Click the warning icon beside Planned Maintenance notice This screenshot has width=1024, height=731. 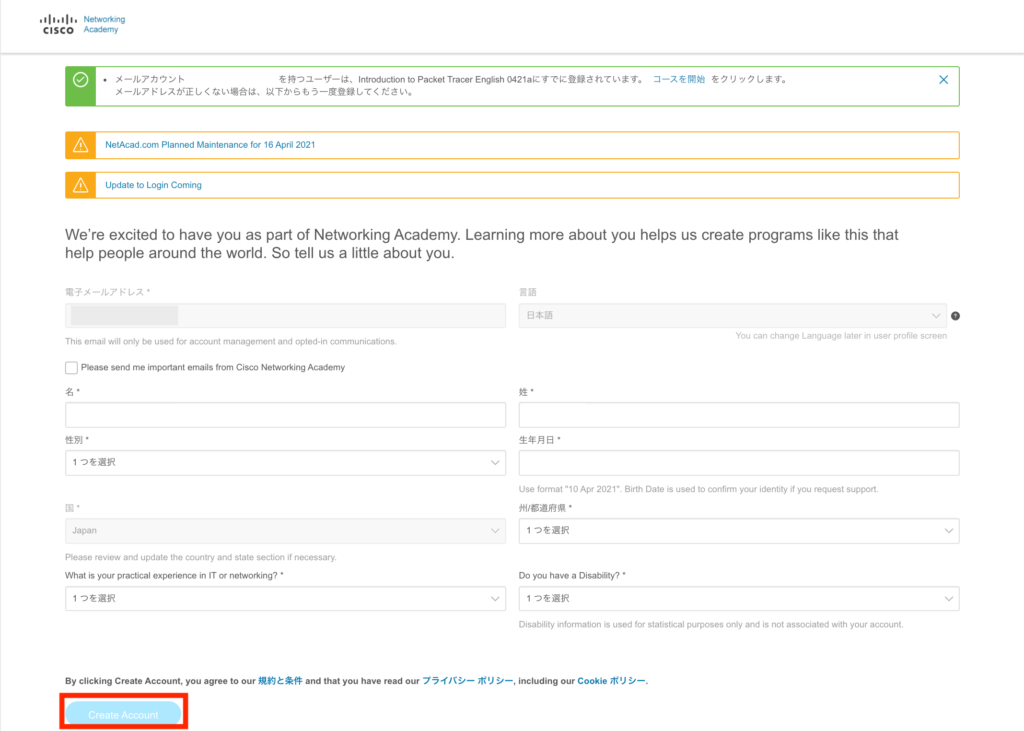point(80,145)
